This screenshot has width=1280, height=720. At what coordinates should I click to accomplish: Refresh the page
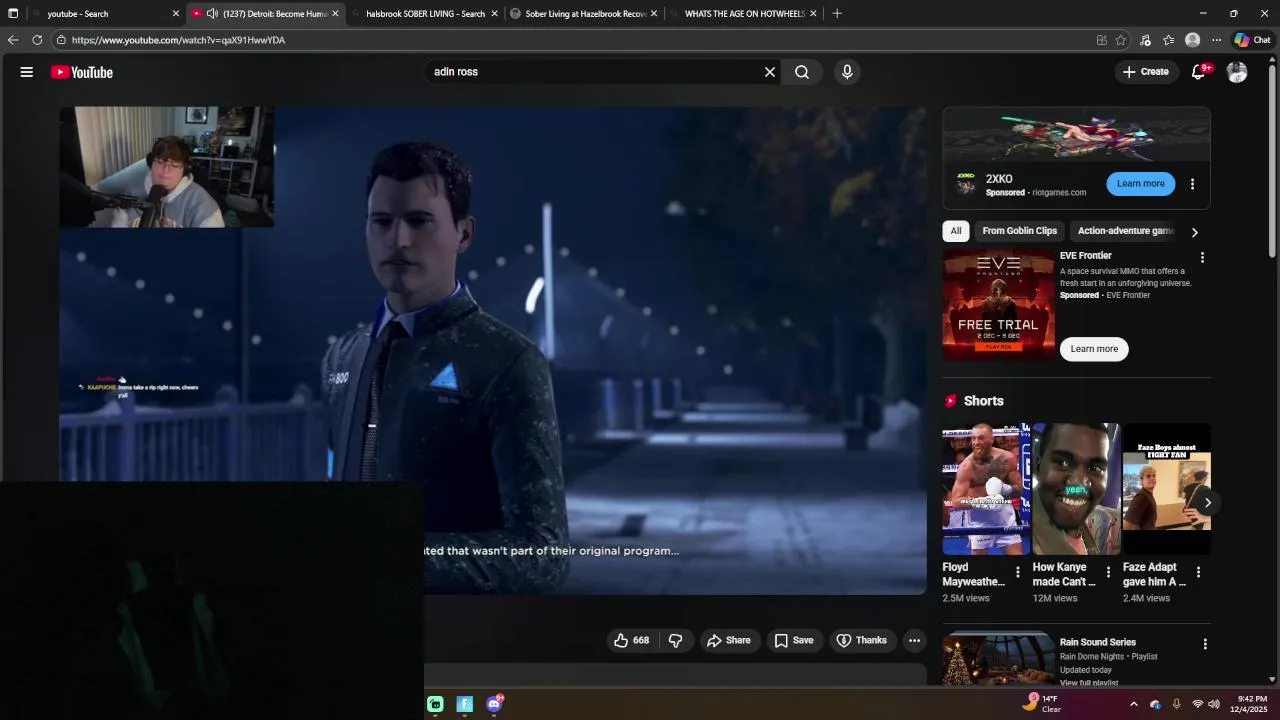point(37,40)
